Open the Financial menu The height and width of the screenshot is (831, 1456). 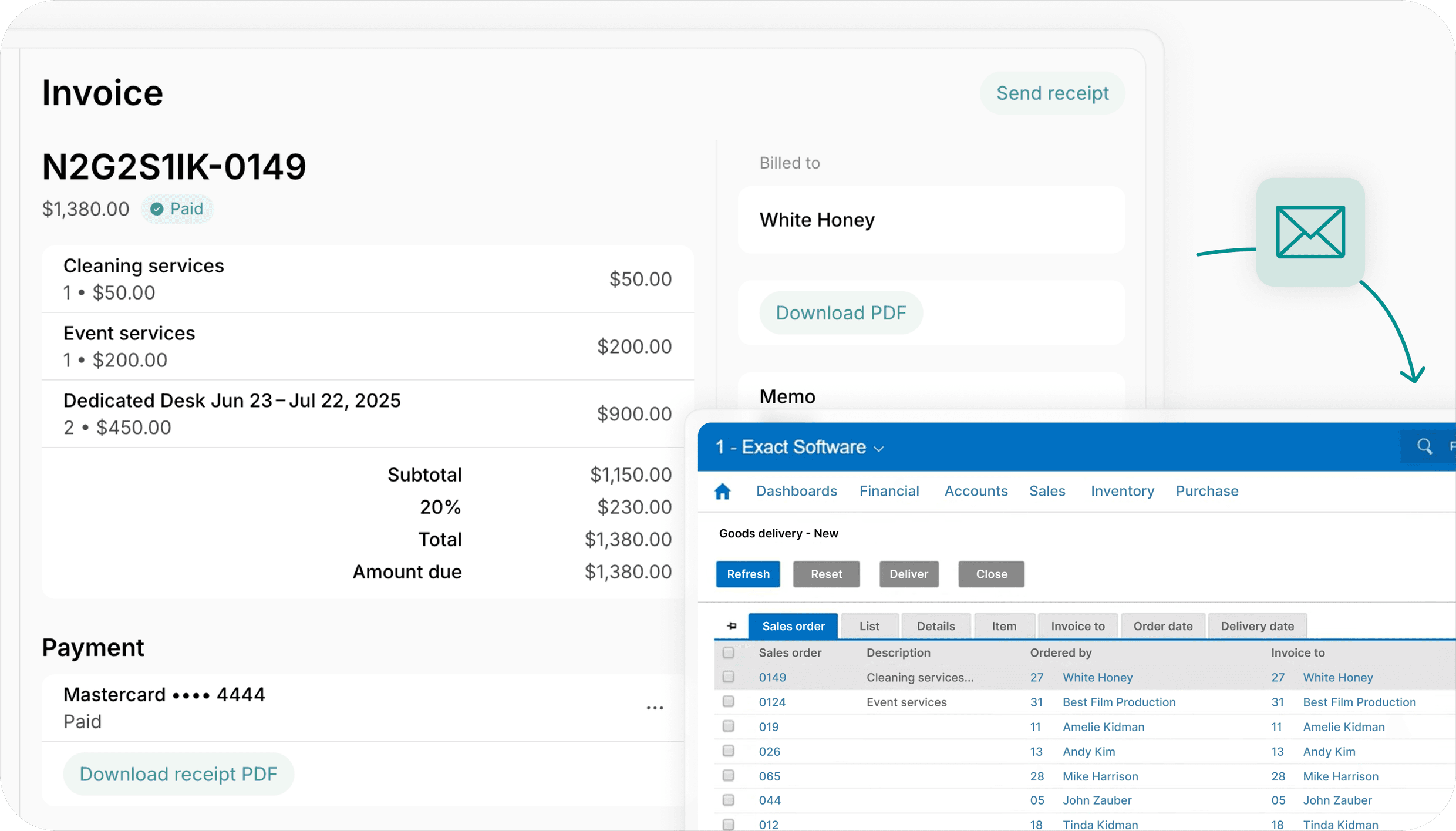click(889, 491)
